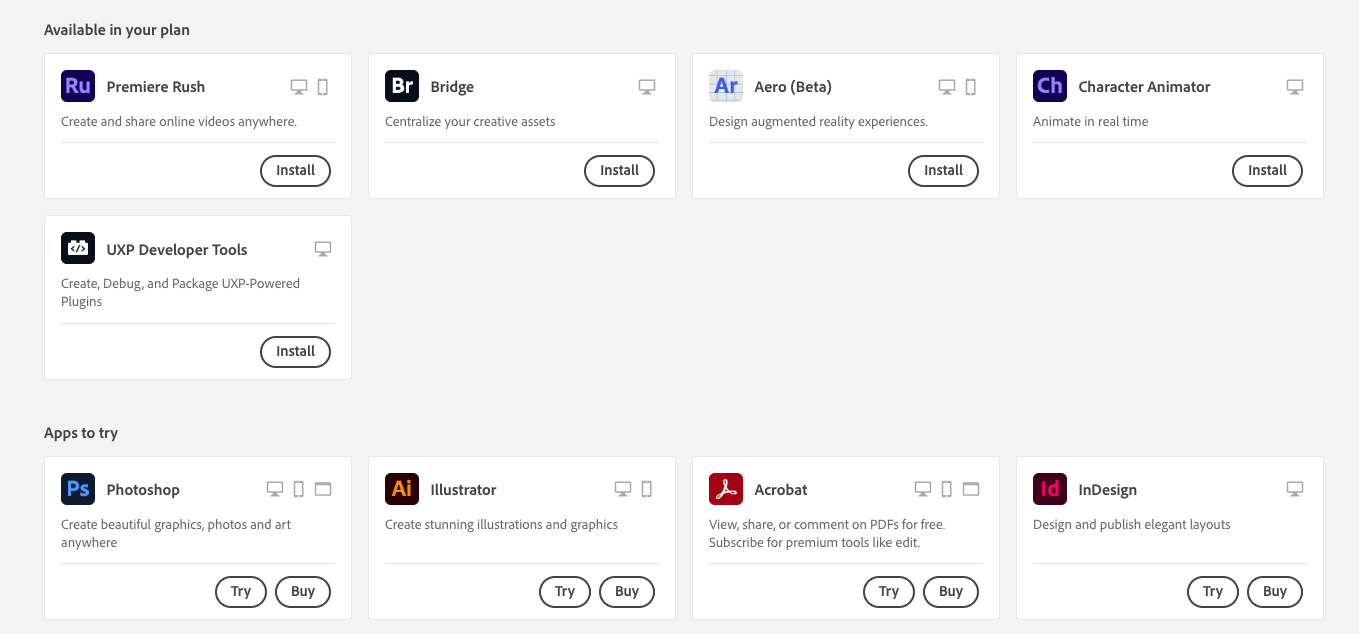Click the Aero (Beta) app icon
The width and height of the screenshot is (1359, 634).
click(x=725, y=86)
